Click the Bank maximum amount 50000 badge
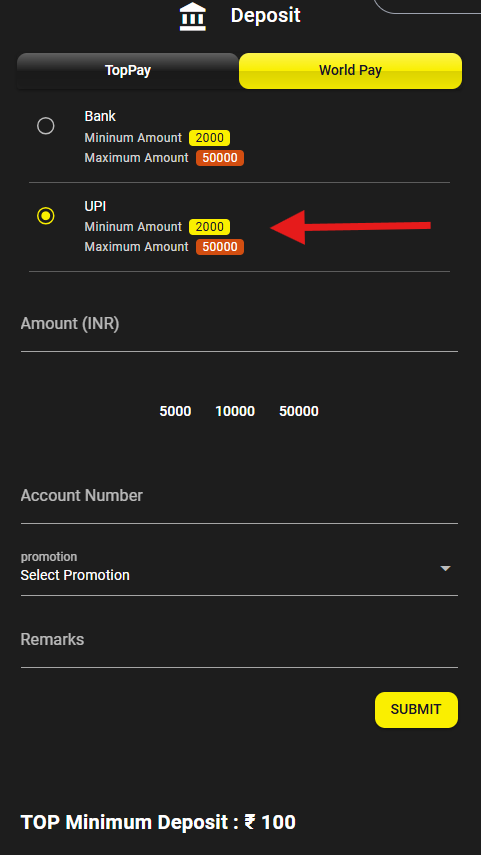The width and height of the screenshot is (481, 855). point(220,158)
